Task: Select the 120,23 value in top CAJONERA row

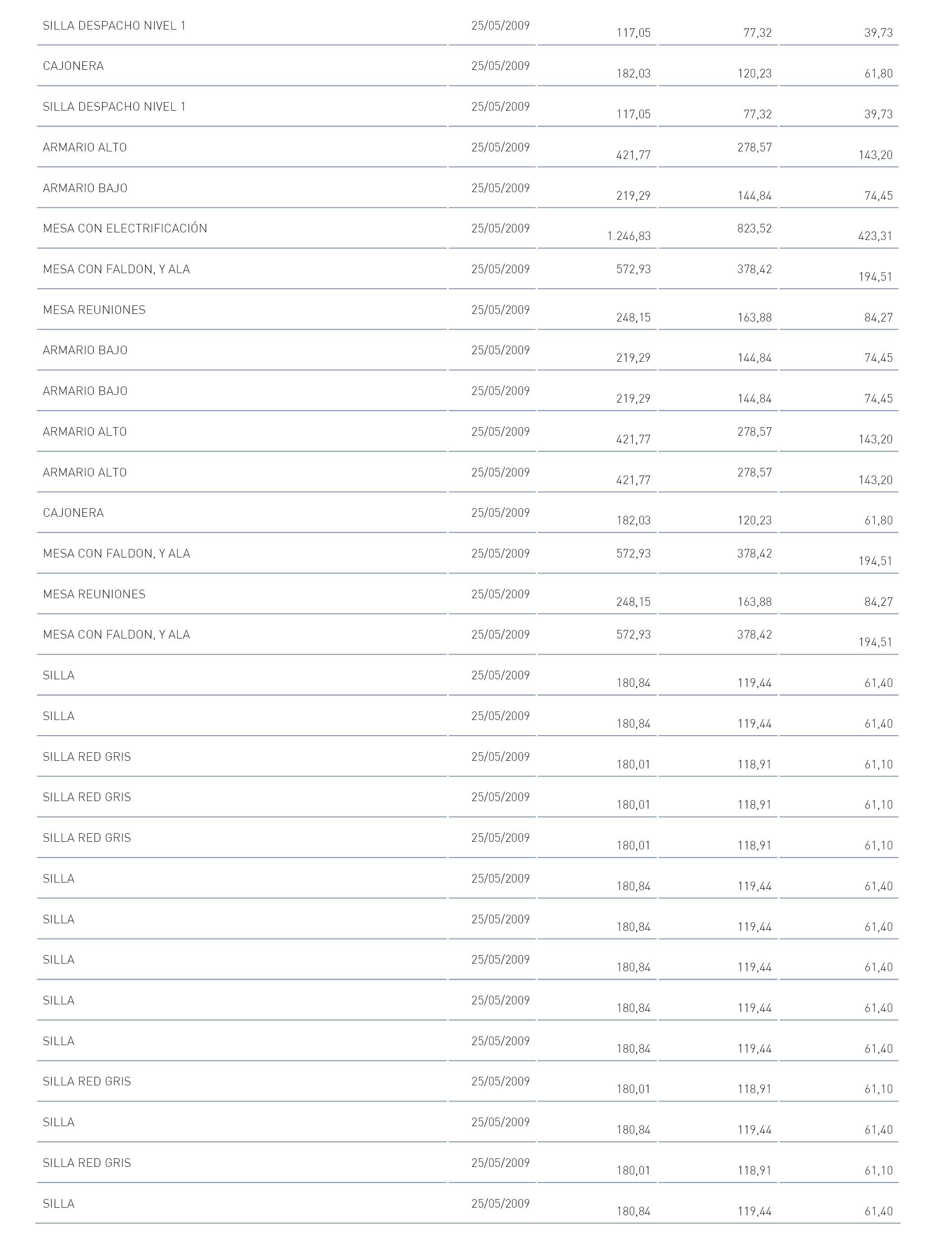Action: [x=754, y=73]
